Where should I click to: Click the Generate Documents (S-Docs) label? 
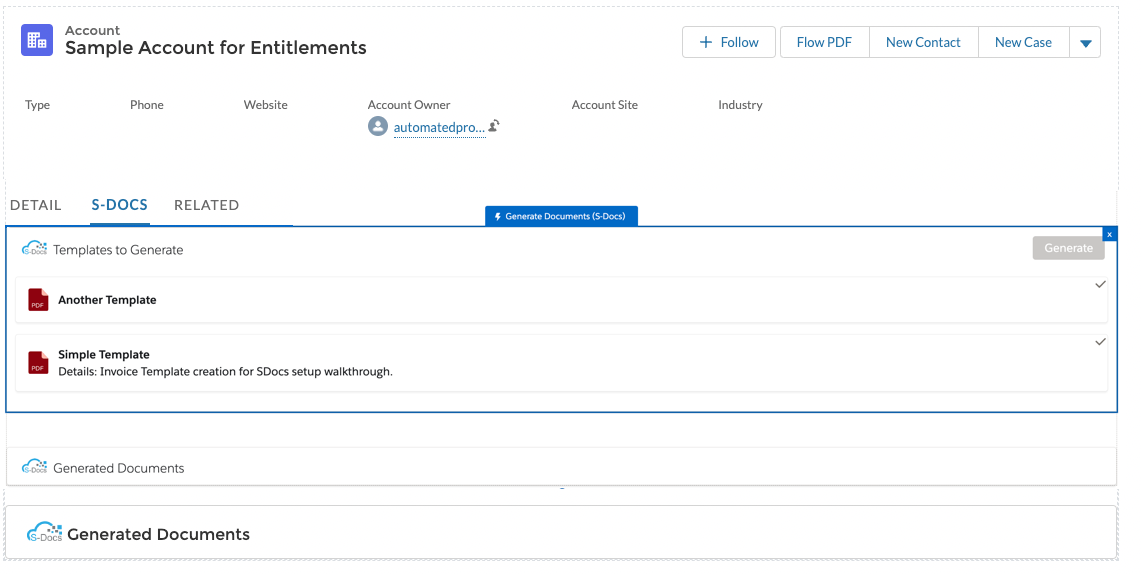[561, 216]
